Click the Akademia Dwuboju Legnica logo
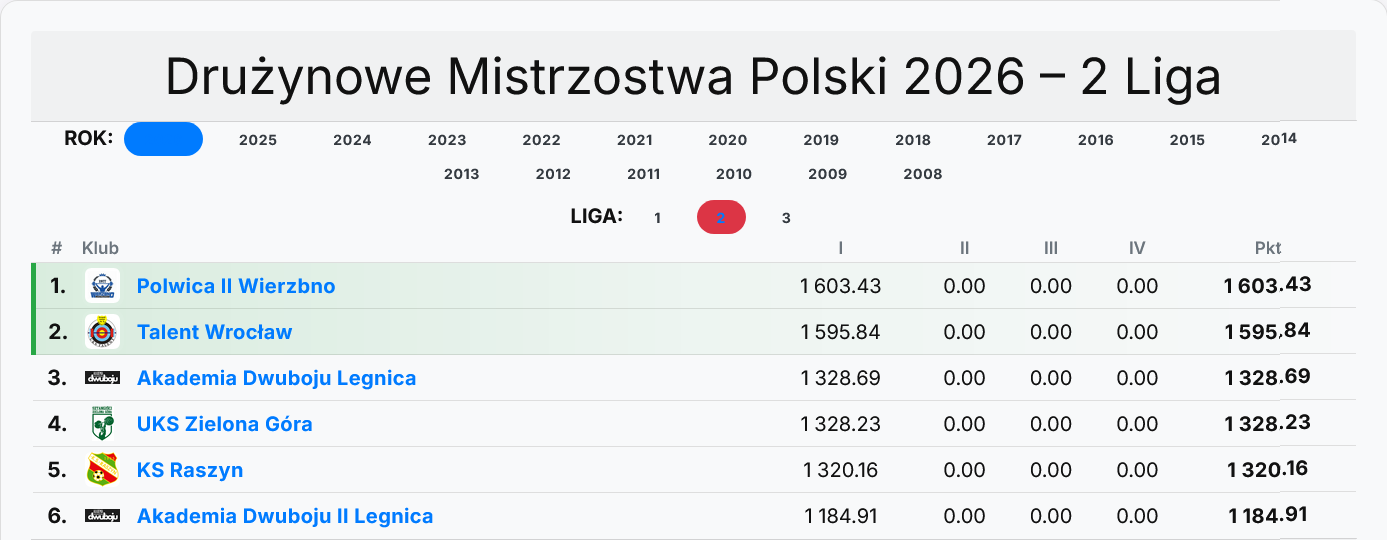The image size is (1387, 540). point(102,378)
